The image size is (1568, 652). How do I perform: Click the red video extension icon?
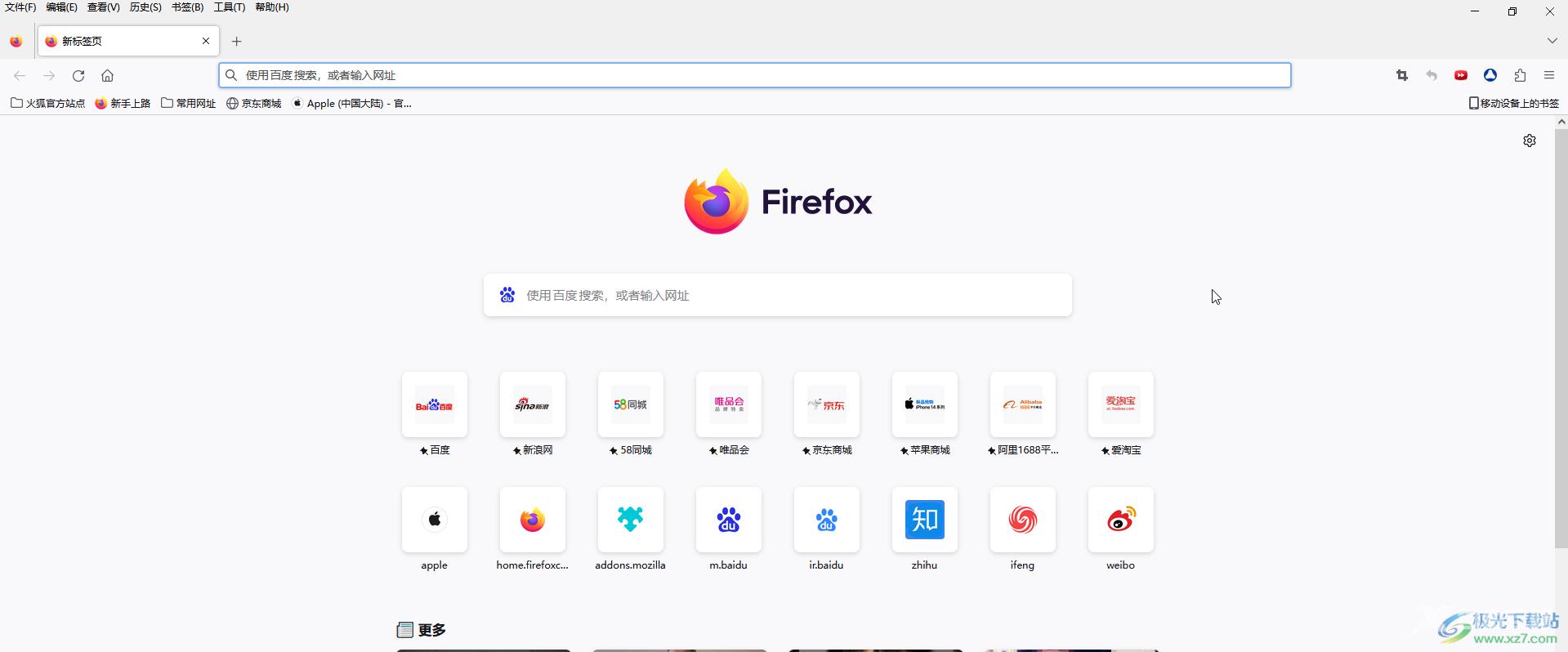(x=1461, y=75)
